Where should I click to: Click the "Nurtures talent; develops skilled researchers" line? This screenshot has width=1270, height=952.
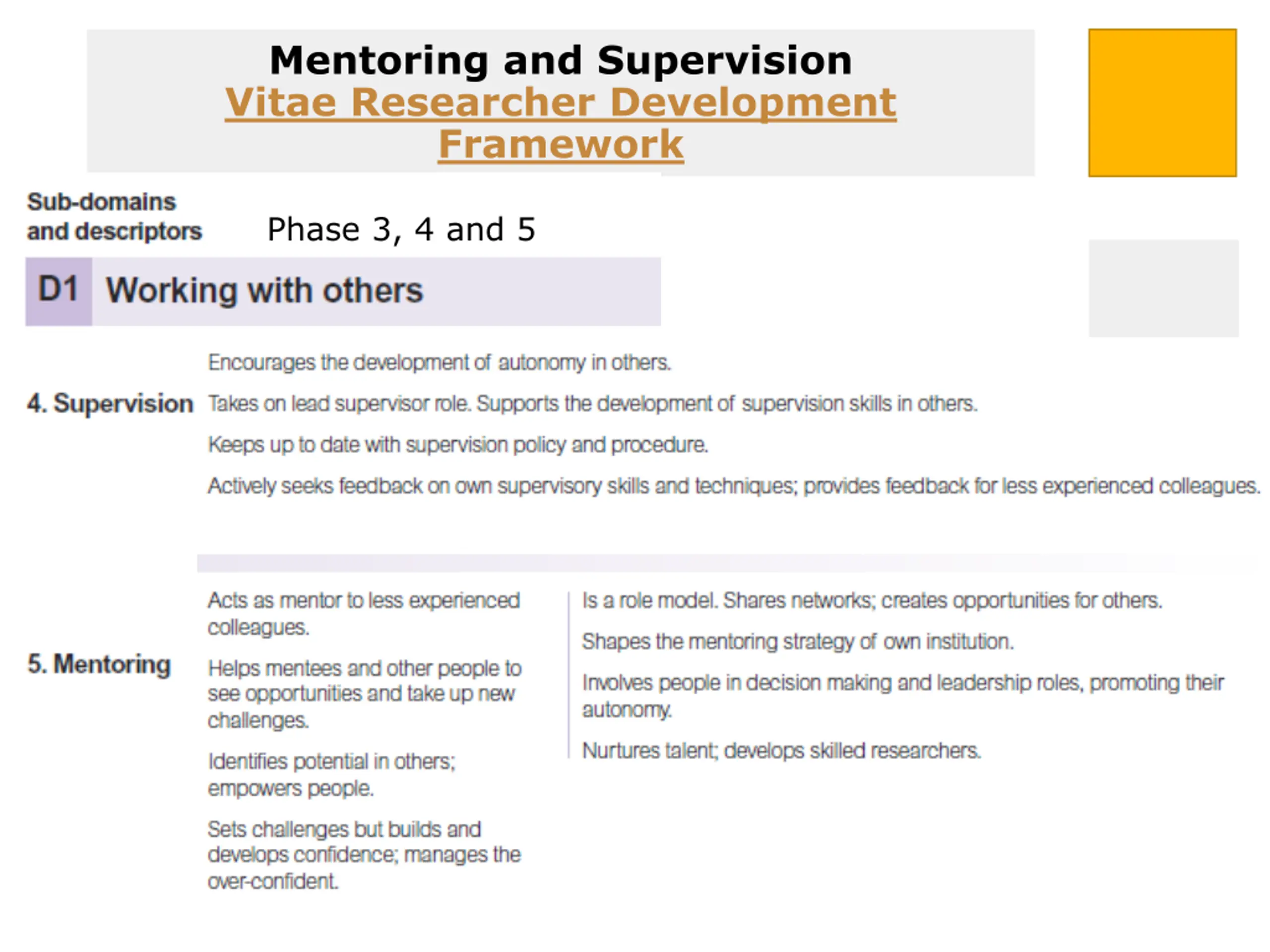(781, 751)
